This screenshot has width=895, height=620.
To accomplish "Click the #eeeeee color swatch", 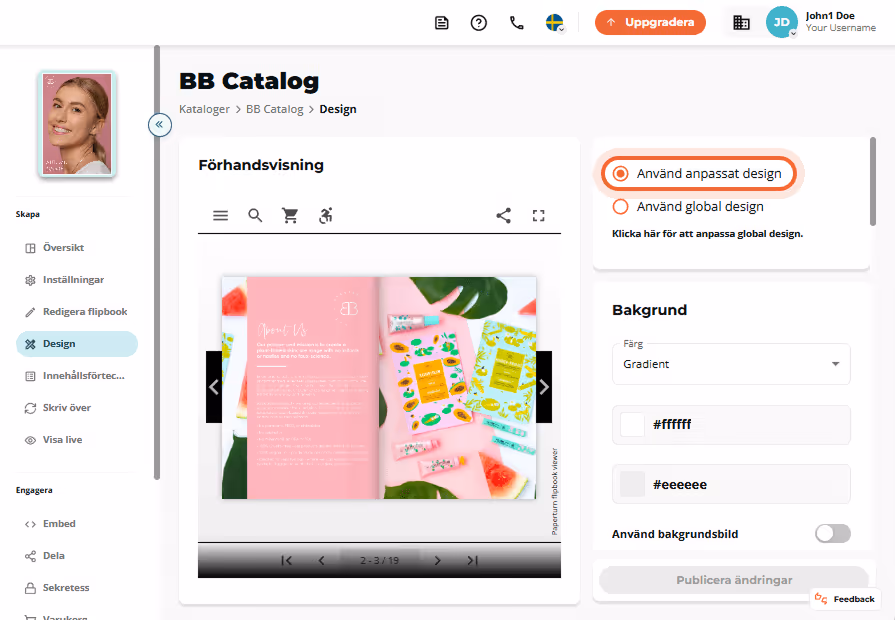I will [x=632, y=484].
